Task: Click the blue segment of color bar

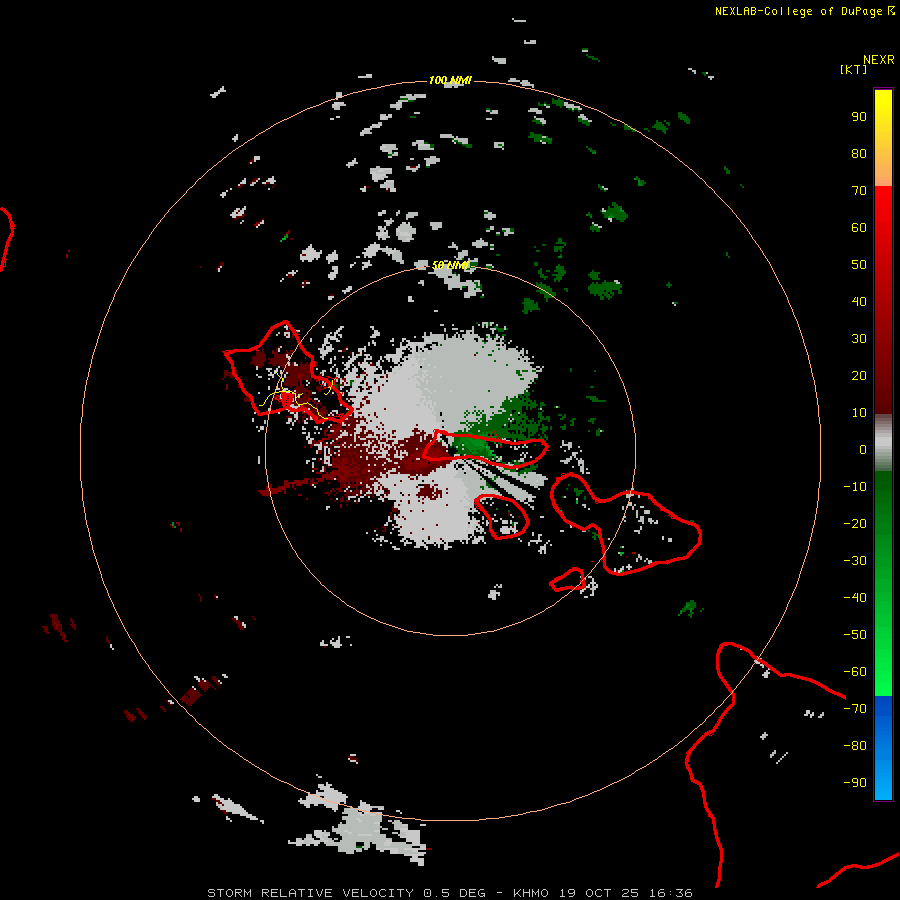Action: point(883,748)
